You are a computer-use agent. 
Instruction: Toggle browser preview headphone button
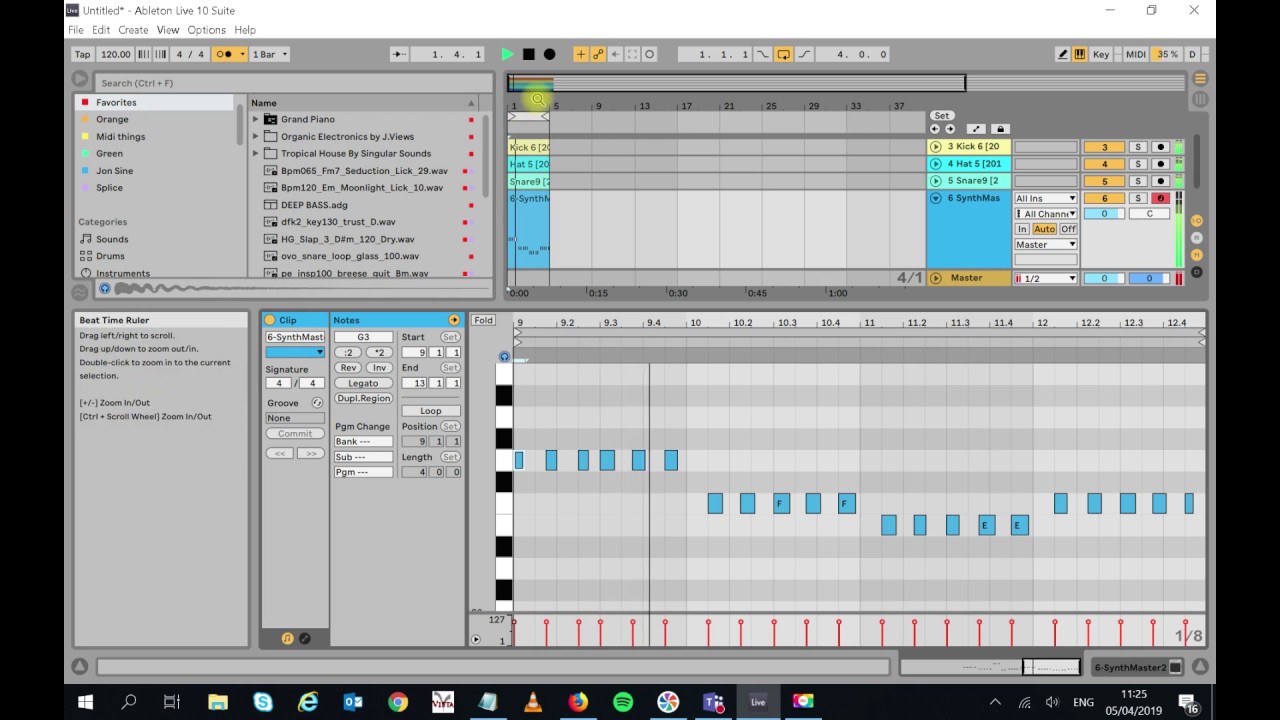click(x=104, y=289)
